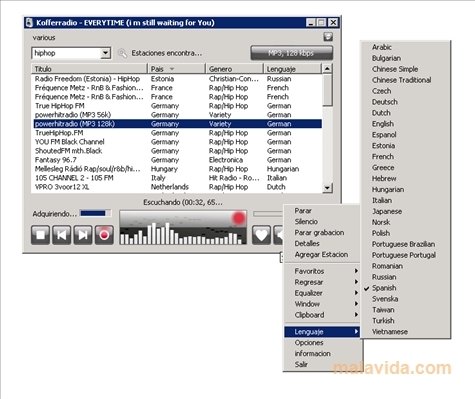The image size is (475, 399).
Task: Select Svenska language option
Action: [406, 299]
